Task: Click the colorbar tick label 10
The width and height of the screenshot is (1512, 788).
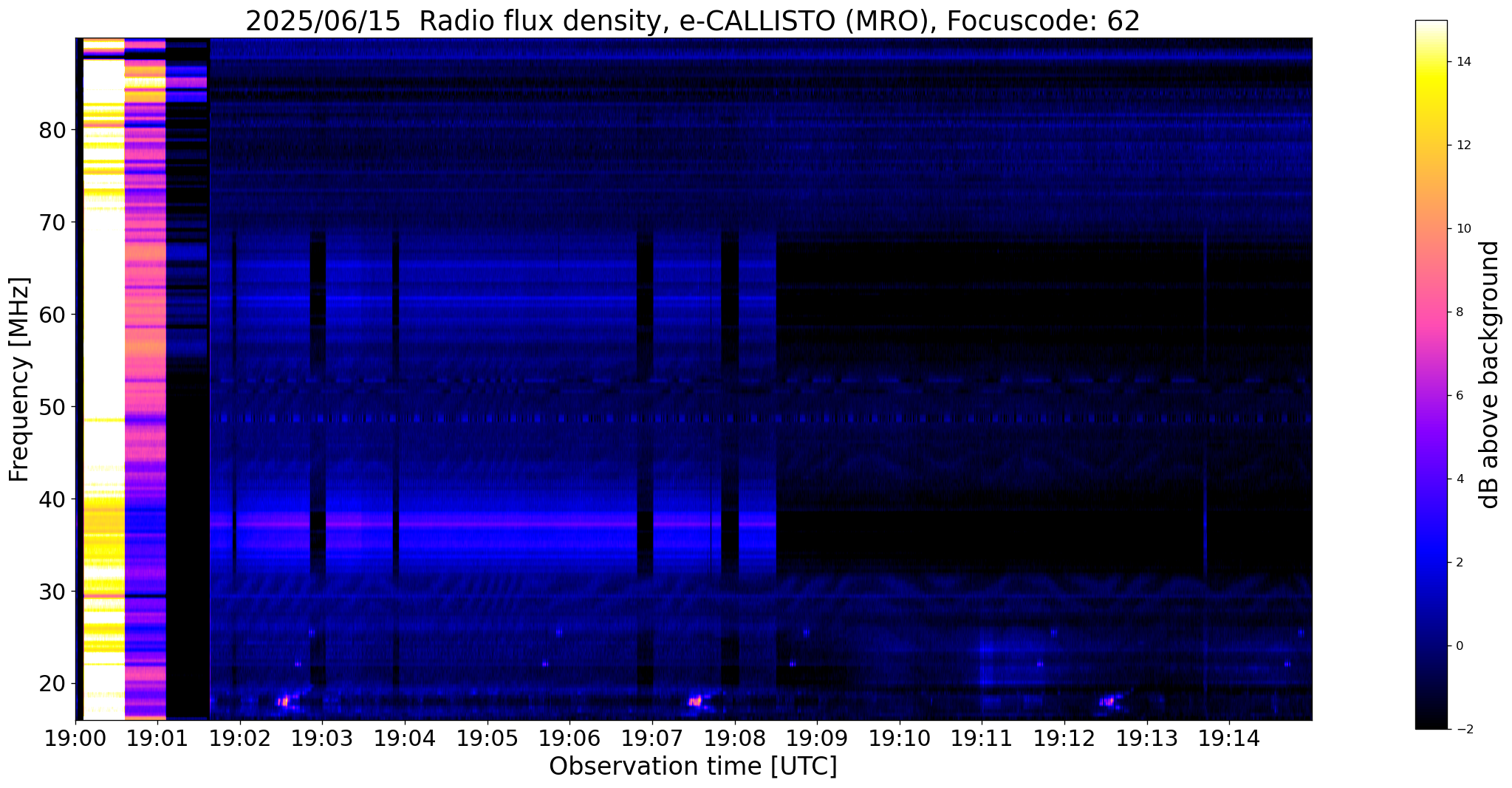Action: pyautogui.click(x=1463, y=229)
